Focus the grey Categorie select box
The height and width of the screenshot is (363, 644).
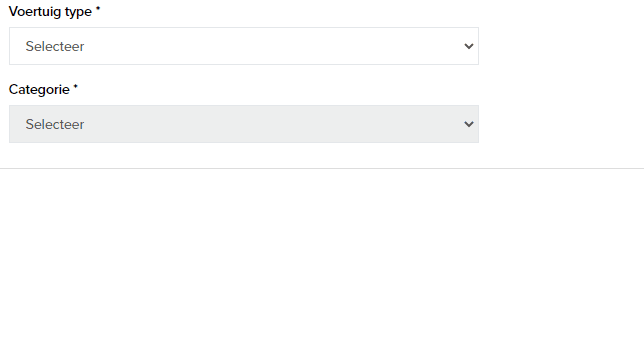[244, 124]
